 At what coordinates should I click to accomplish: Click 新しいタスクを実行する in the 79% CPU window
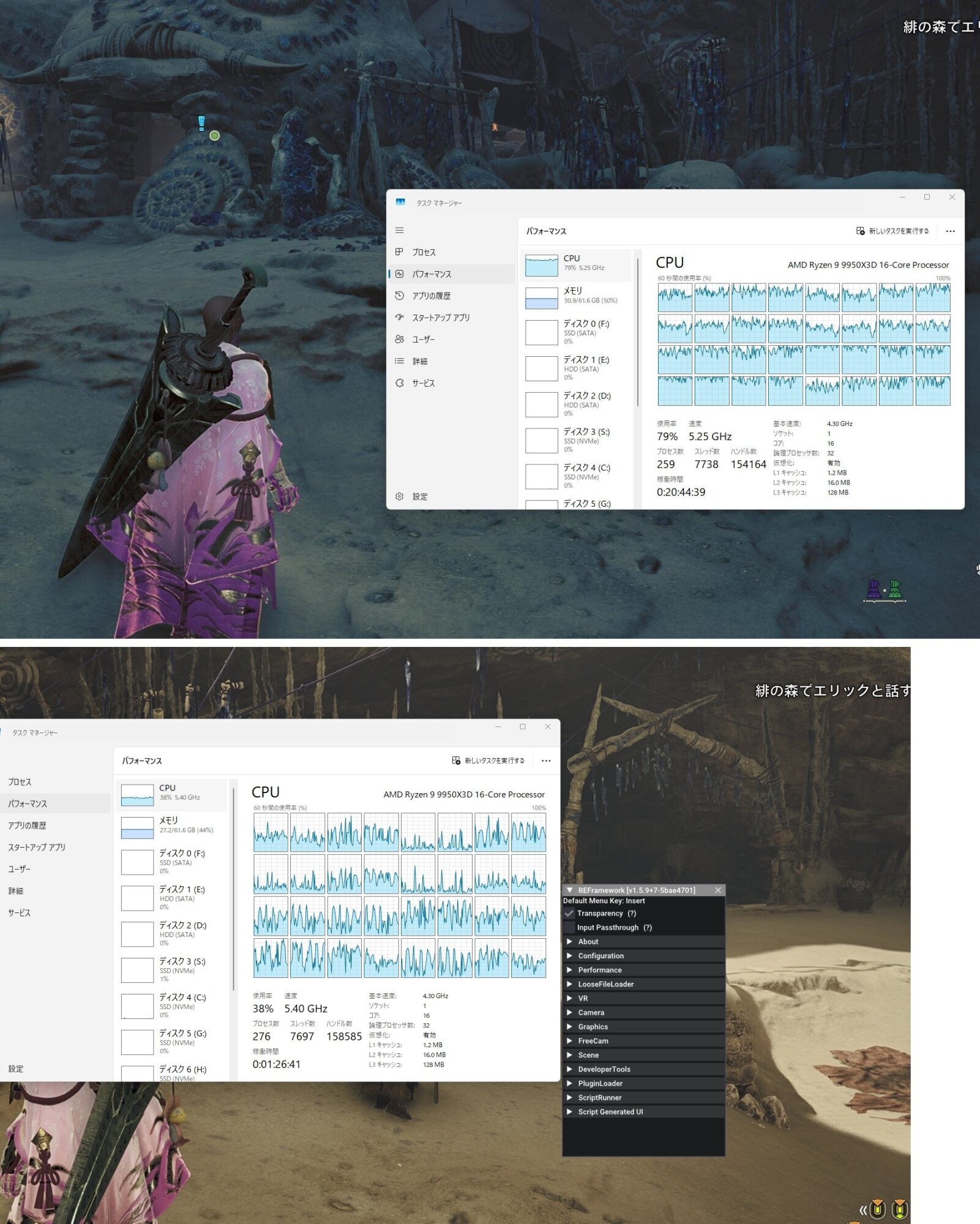(x=892, y=231)
